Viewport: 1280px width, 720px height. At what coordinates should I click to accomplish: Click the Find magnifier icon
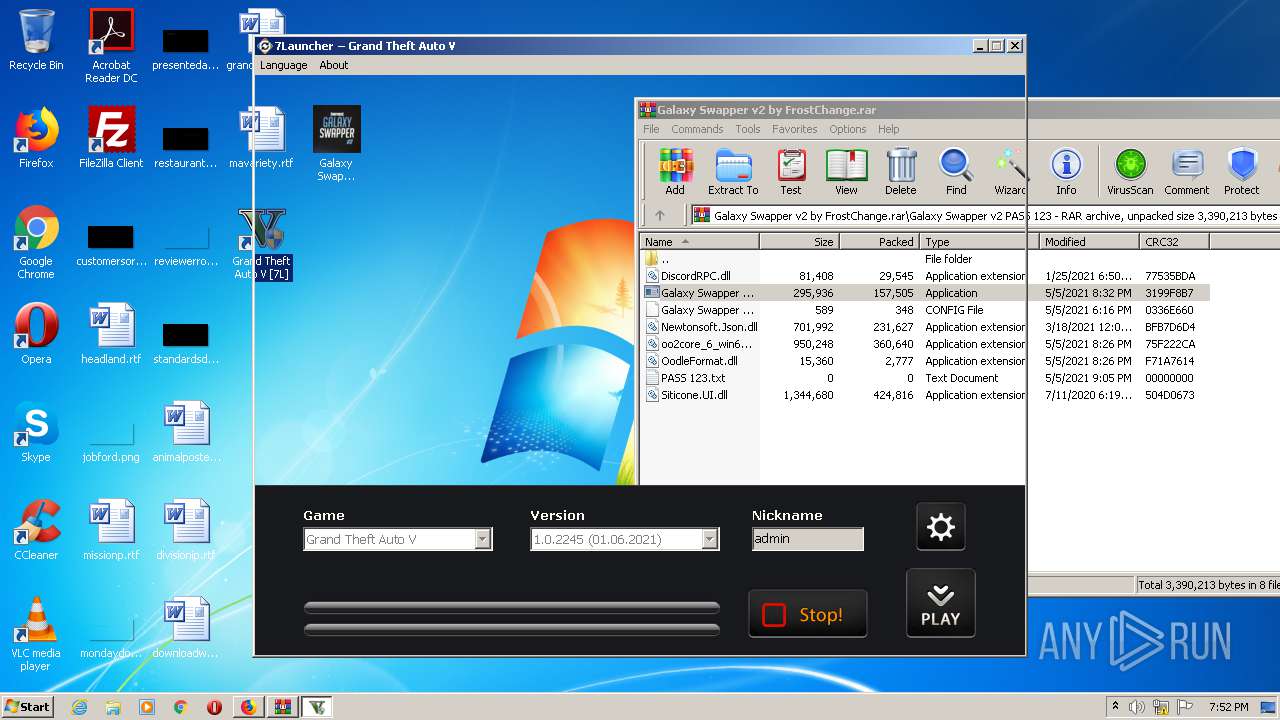pyautogui.click(x=956, y=171)
